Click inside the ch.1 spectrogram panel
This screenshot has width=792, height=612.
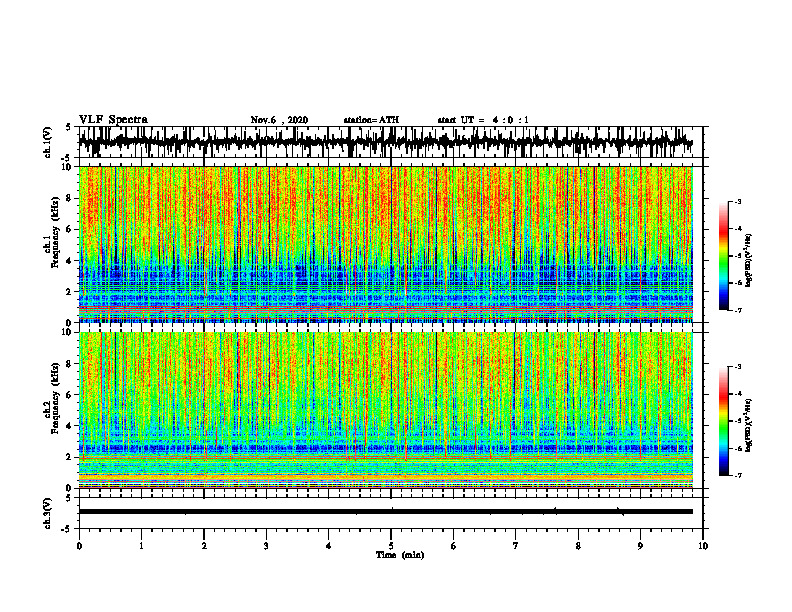[385, 244]
